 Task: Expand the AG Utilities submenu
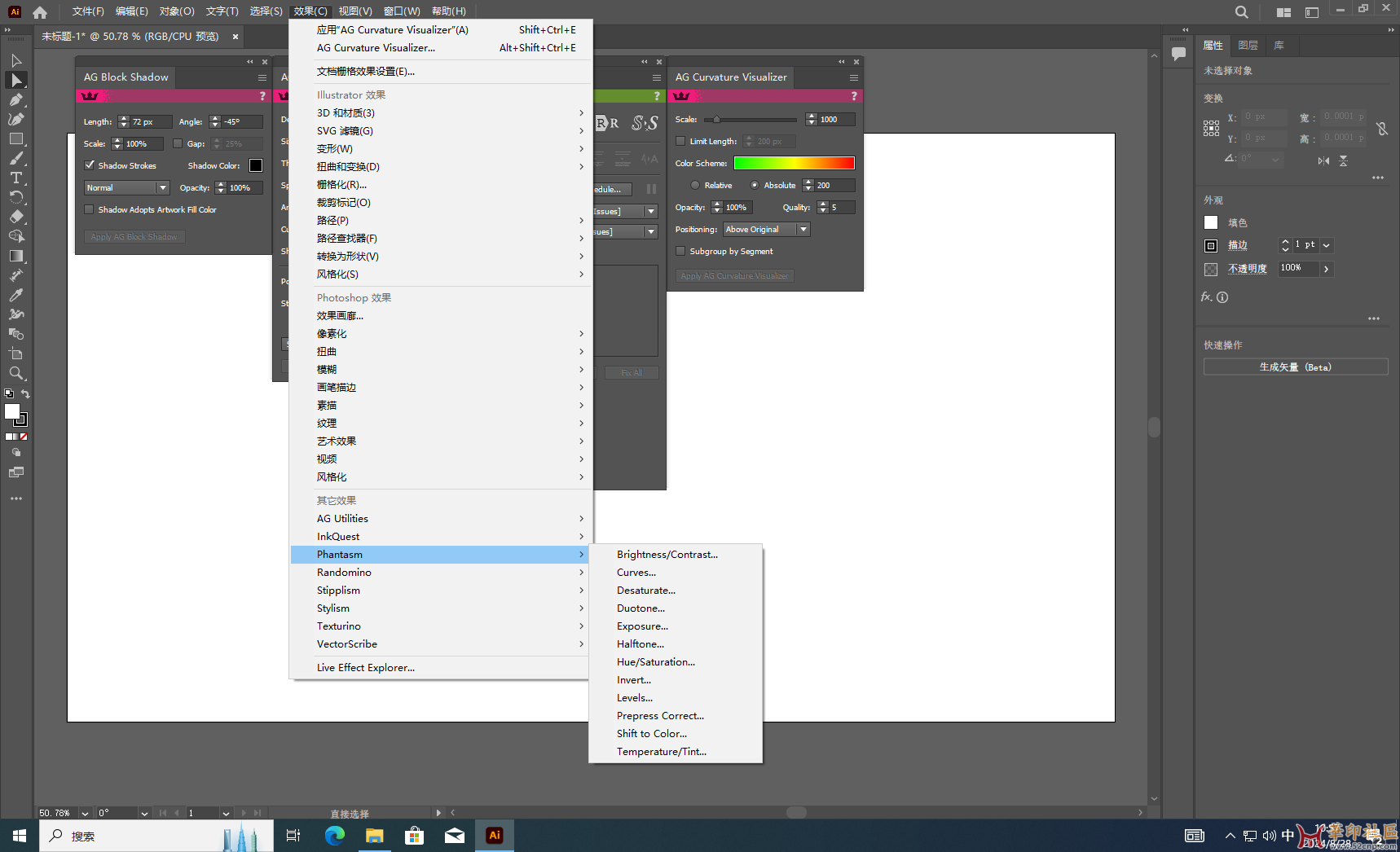click(440, 518)
